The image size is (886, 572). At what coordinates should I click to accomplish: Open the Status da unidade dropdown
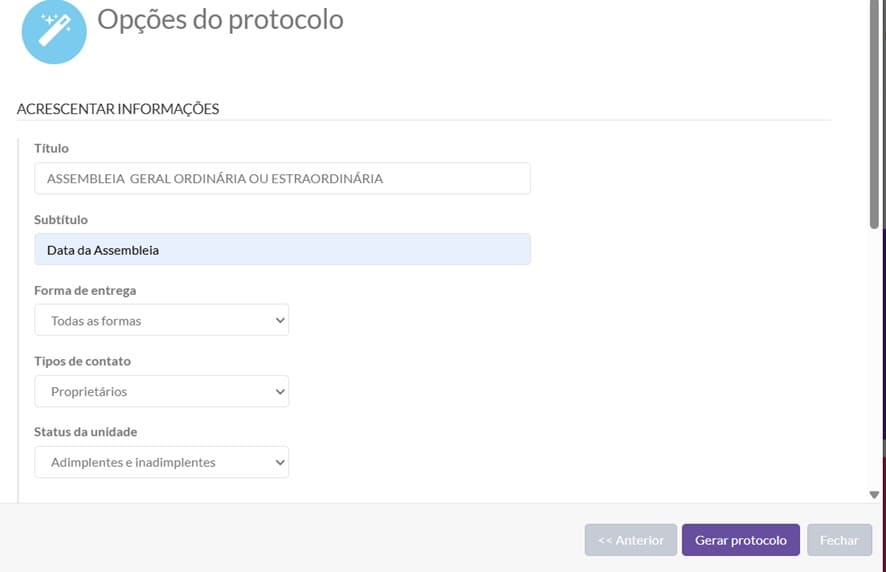point(161,463)
